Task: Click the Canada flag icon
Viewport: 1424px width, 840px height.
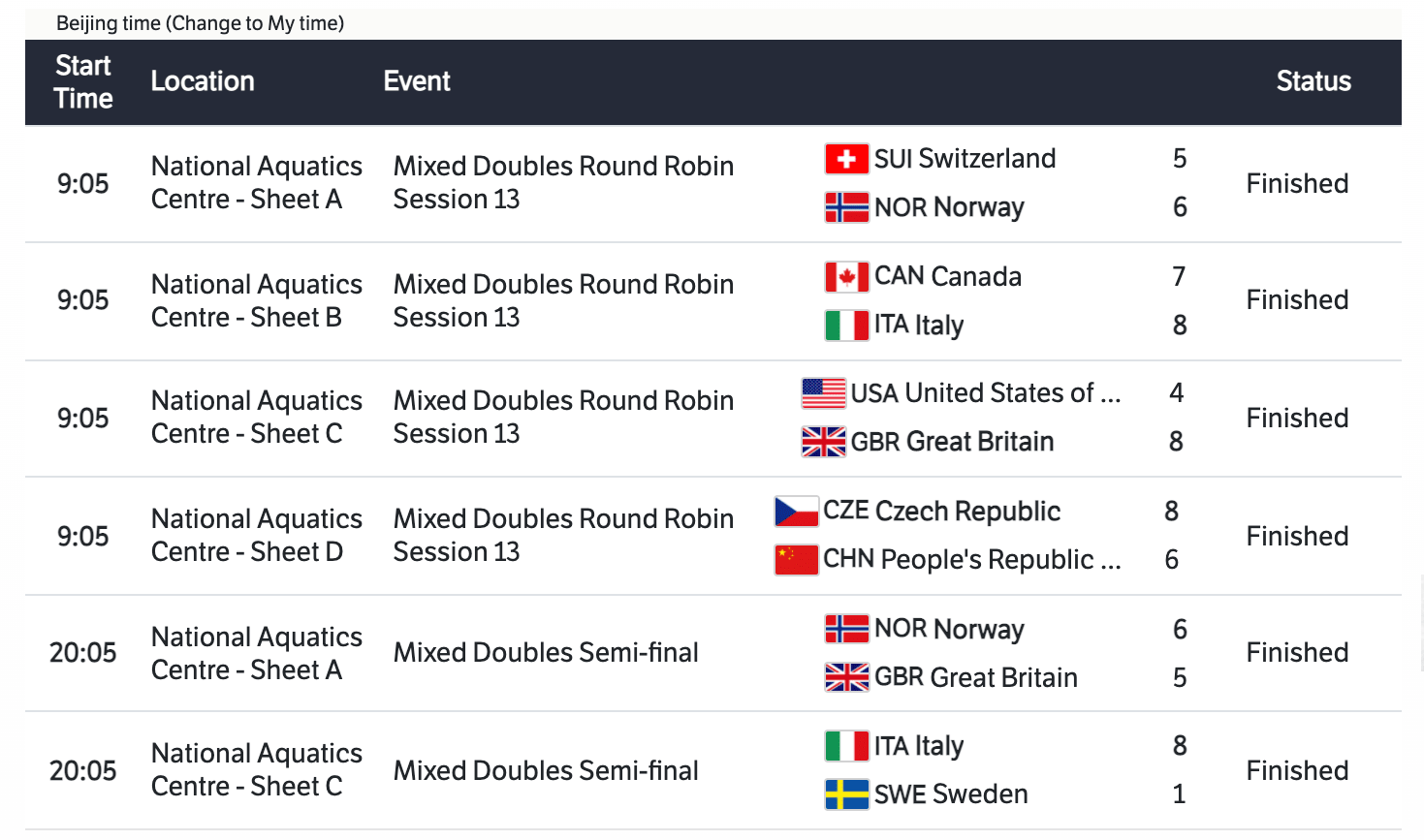Action: 845,277
